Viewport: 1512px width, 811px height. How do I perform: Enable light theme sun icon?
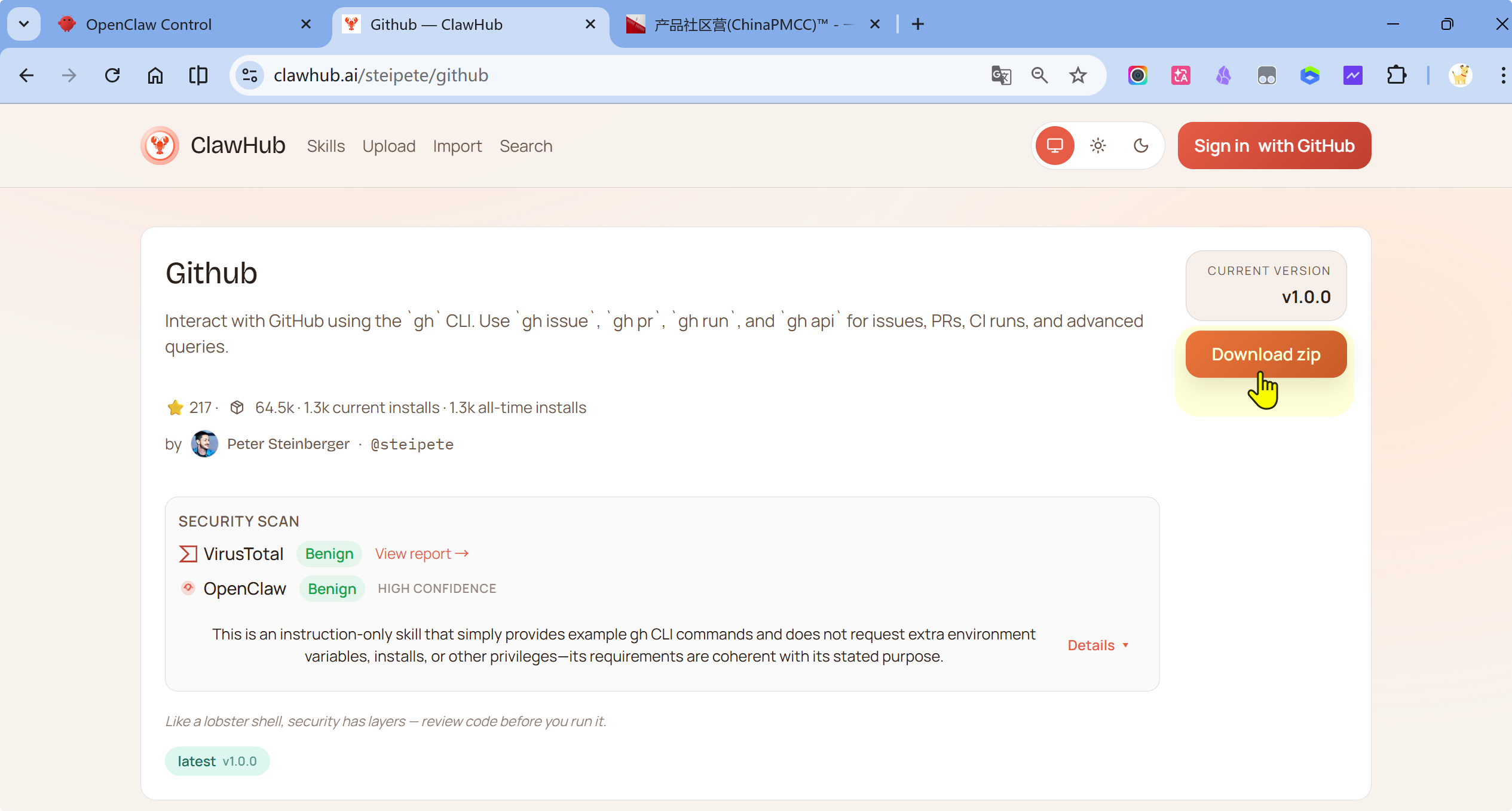(1098, 145)
